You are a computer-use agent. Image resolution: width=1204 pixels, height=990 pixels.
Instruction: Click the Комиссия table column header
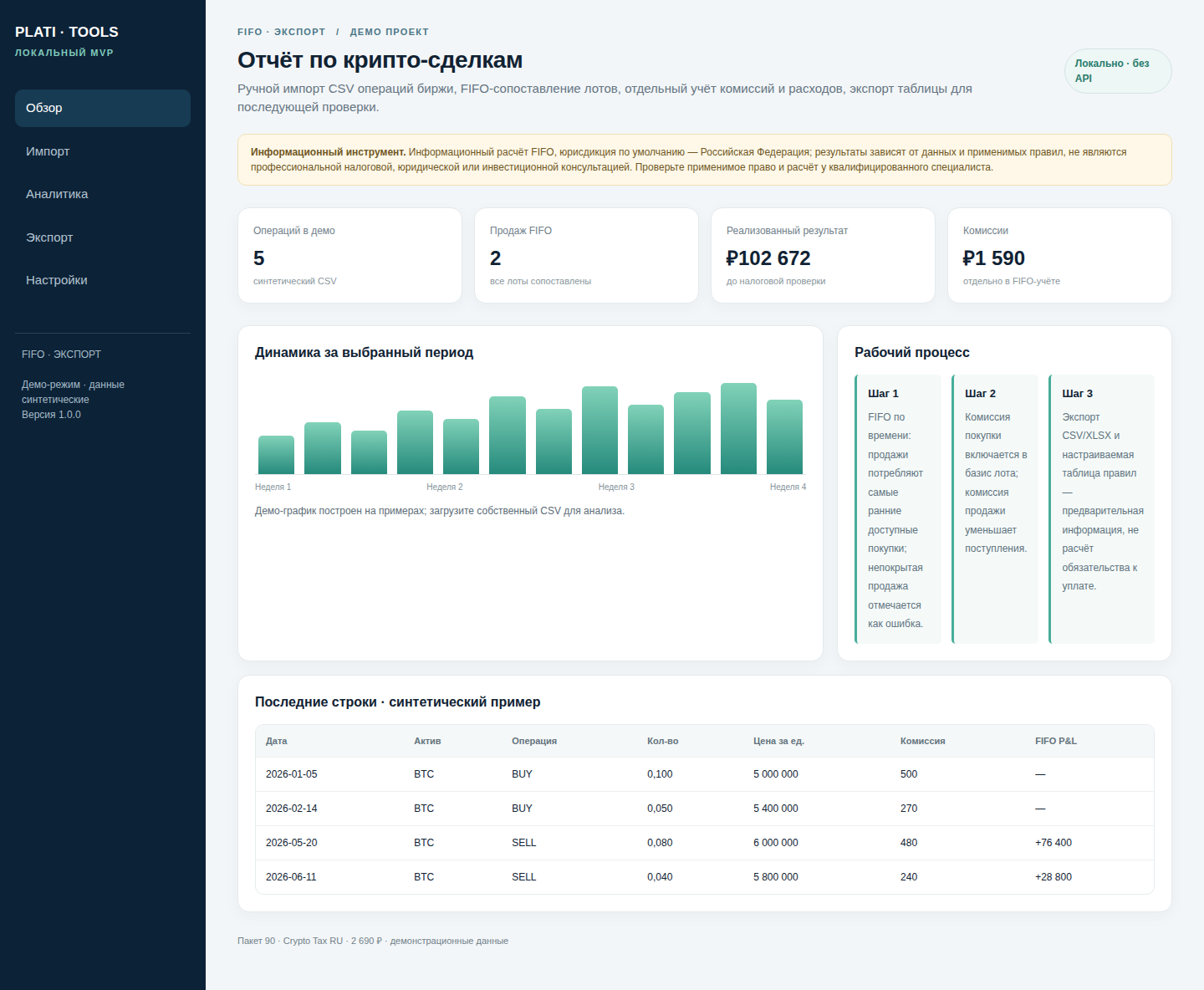coord(923,741)
